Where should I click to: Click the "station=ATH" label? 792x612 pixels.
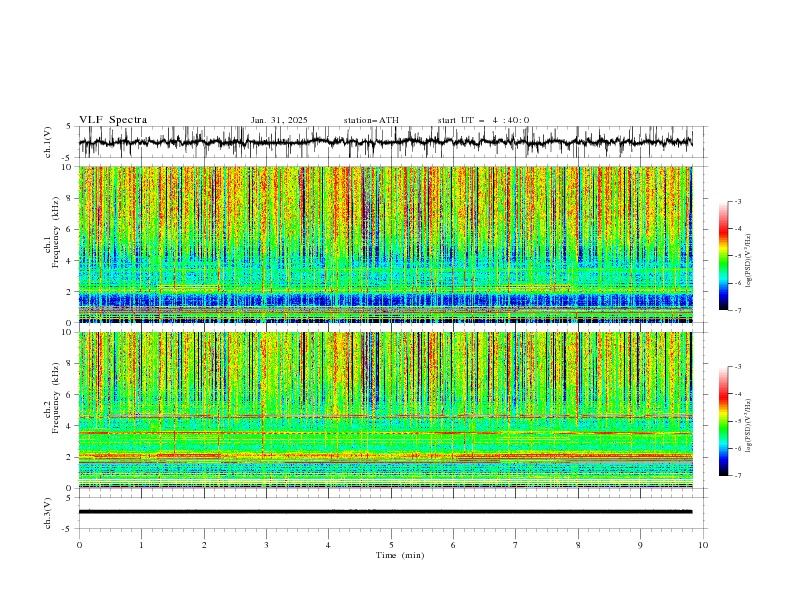[371, 120]
